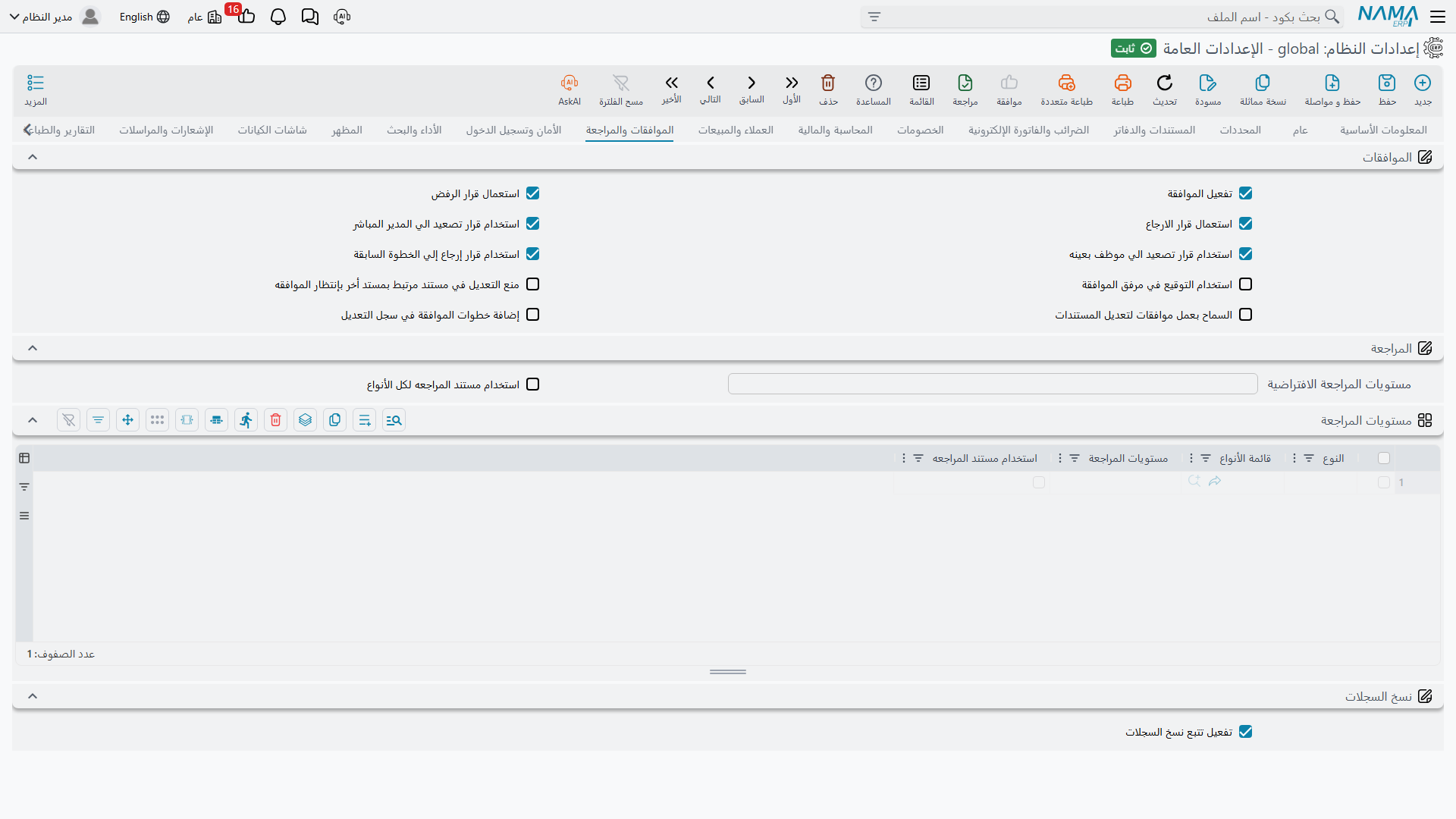
Task: Toggle استعمال قرار الارجاع checkbox
Action: pyautogui.click(x=1246, y=224)
